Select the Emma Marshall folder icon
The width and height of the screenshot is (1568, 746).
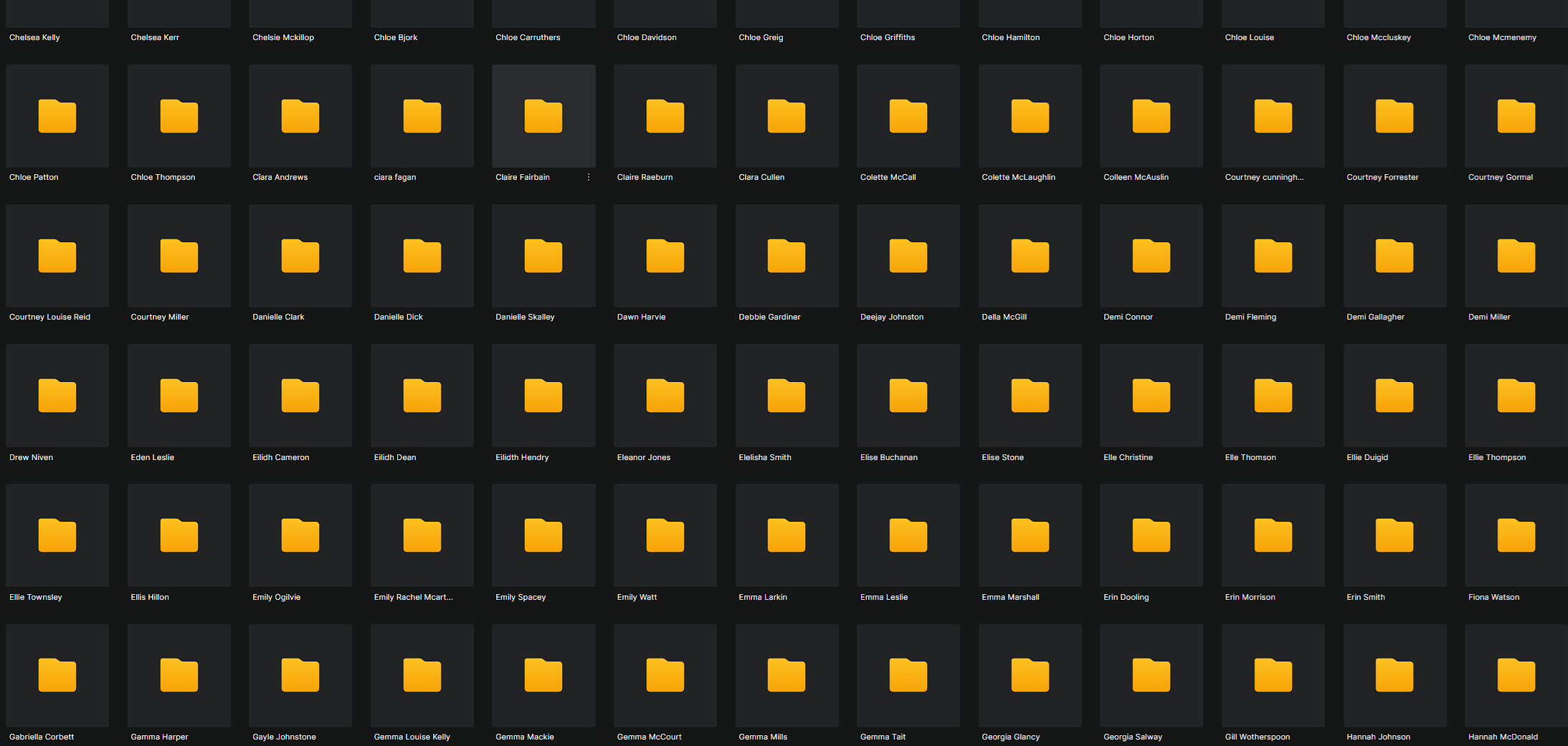tap(1030, 536)
